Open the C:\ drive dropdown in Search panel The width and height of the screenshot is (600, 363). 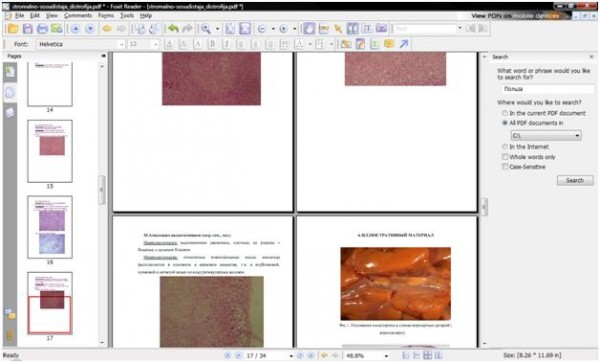click(x=546, y=135)
